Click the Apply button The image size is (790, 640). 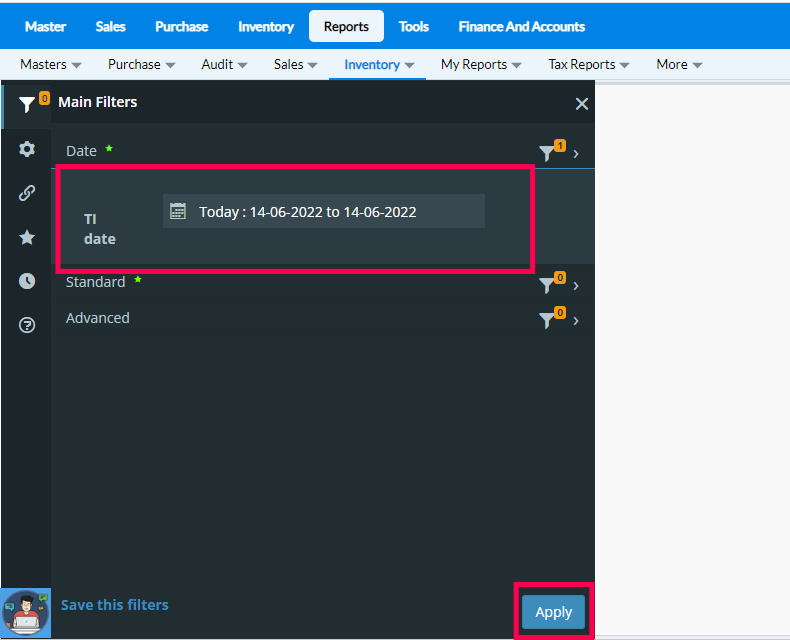click(x=553, y=612)
